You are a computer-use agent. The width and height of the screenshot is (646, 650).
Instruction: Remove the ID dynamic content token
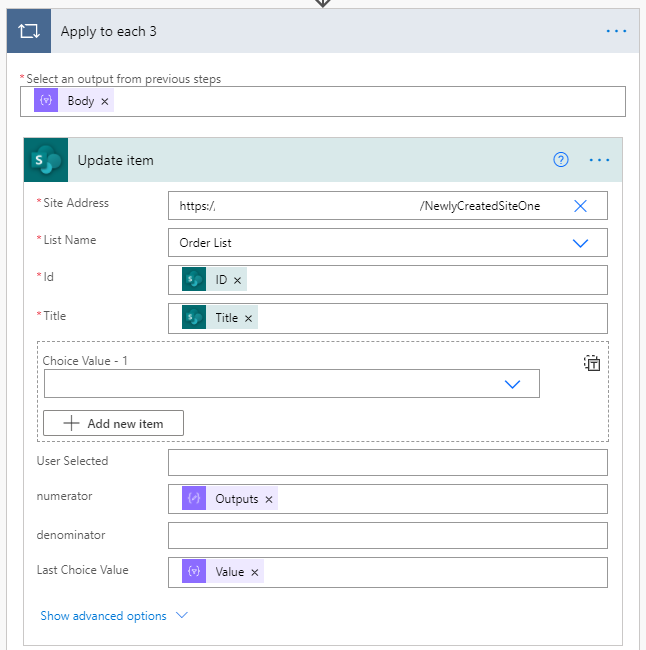click(x=237, y=281)
